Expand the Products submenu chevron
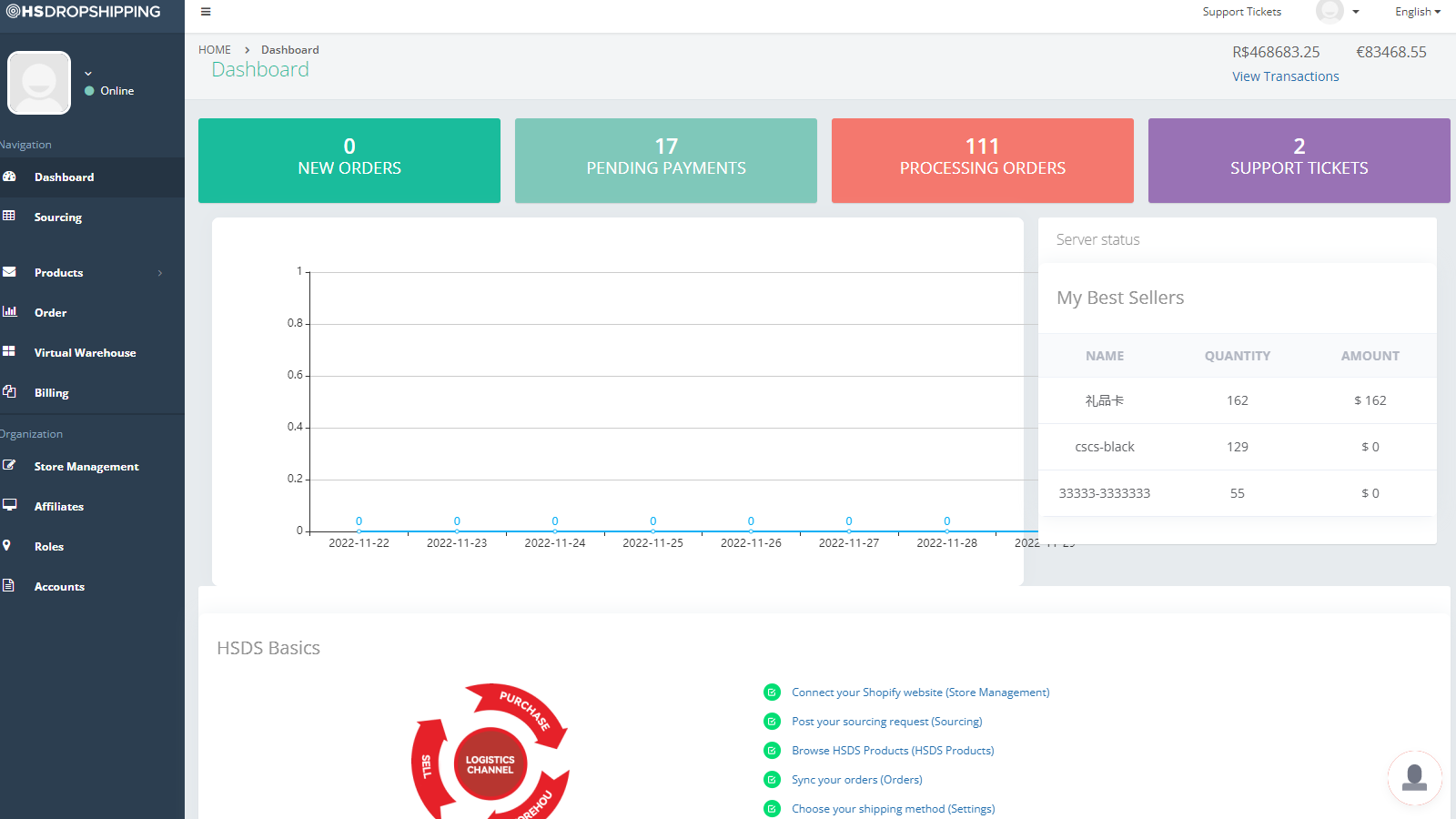Image resolution: width=1456 pixels, height=819 pixels. coord(160,273)
